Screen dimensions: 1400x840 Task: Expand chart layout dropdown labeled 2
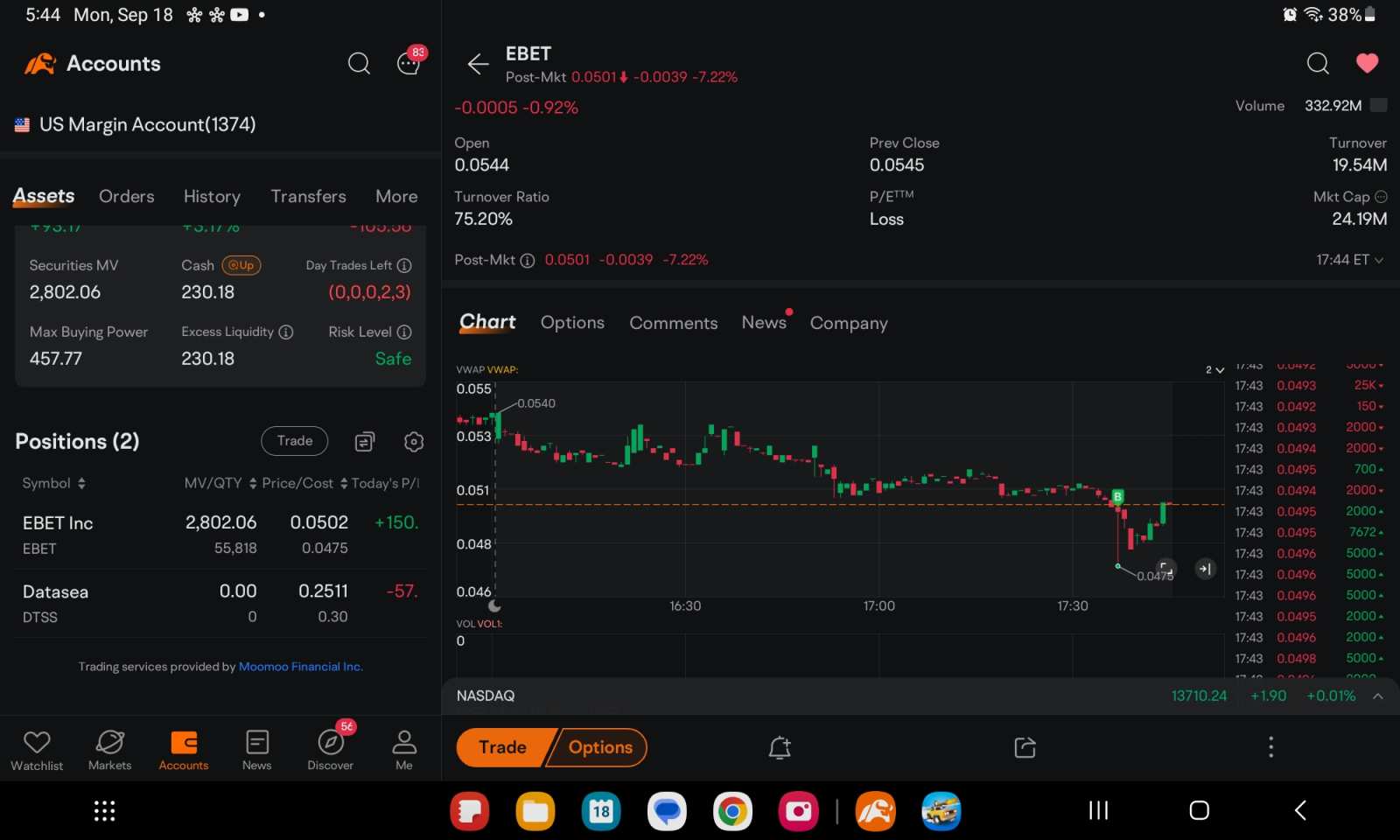tap(1214, 370)
